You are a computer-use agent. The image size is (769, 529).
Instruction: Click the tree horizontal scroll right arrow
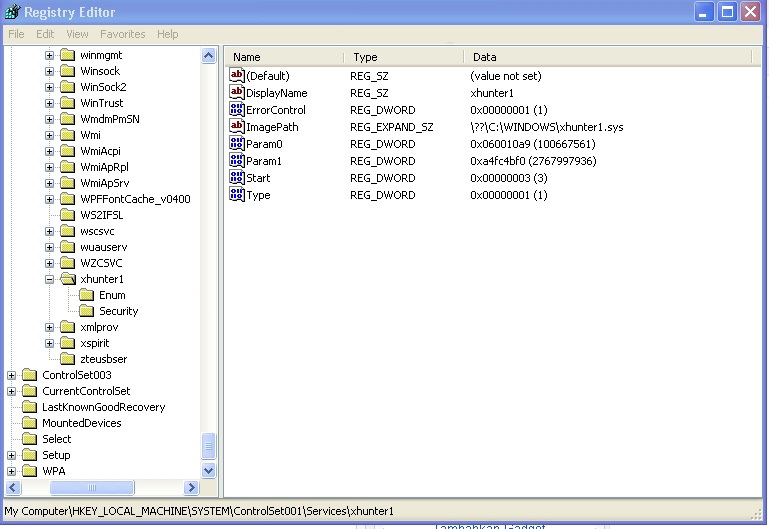(191, 487)
